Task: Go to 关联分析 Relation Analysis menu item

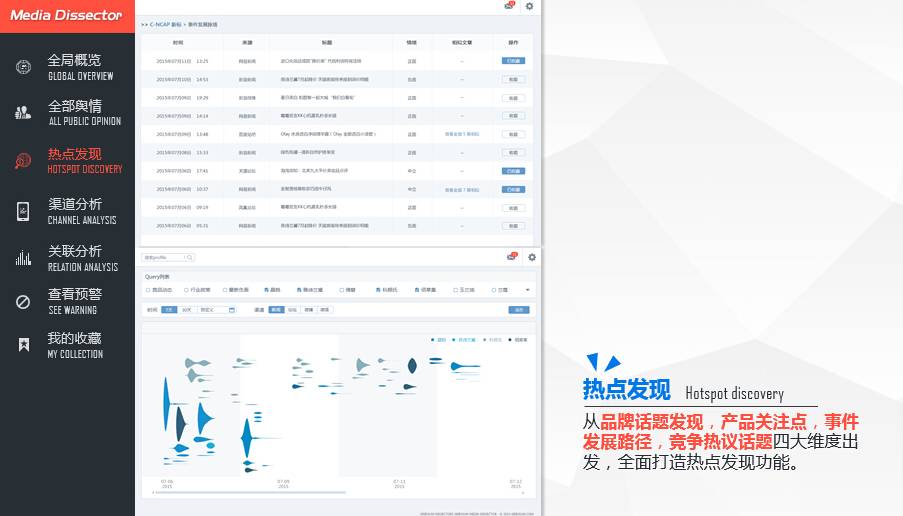Action: point(82,258)
